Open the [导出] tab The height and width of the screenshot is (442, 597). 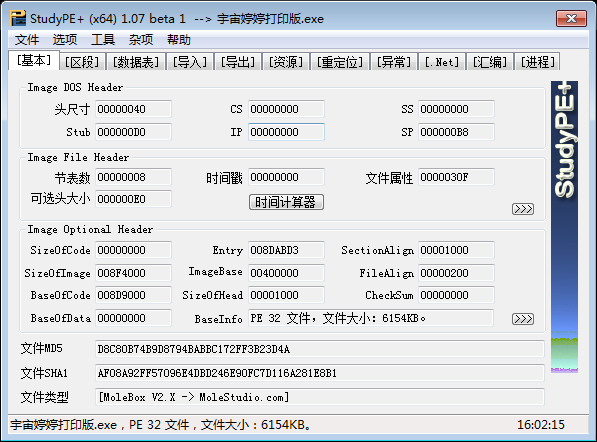click(238, 62)
